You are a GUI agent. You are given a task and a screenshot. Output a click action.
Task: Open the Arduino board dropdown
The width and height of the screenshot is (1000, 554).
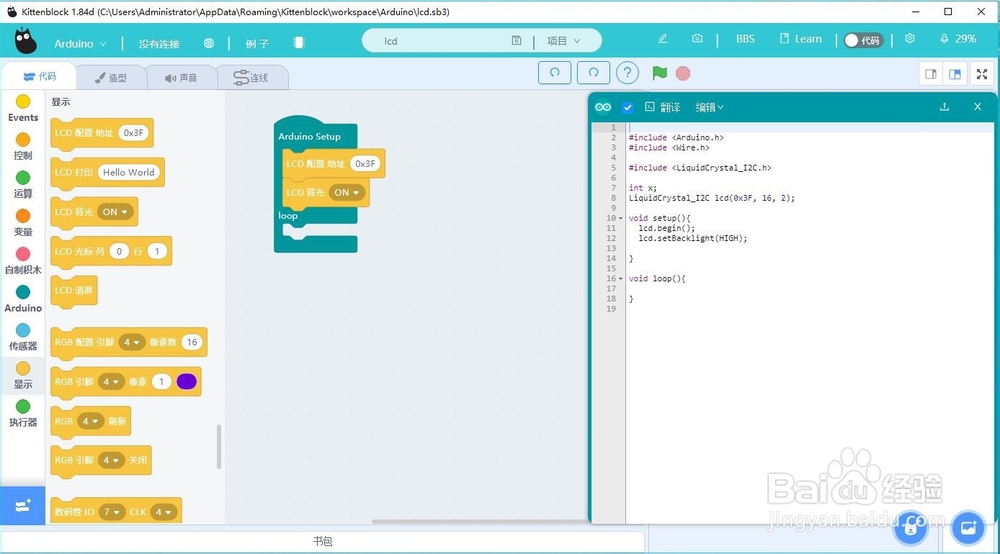tap(80, 43)
